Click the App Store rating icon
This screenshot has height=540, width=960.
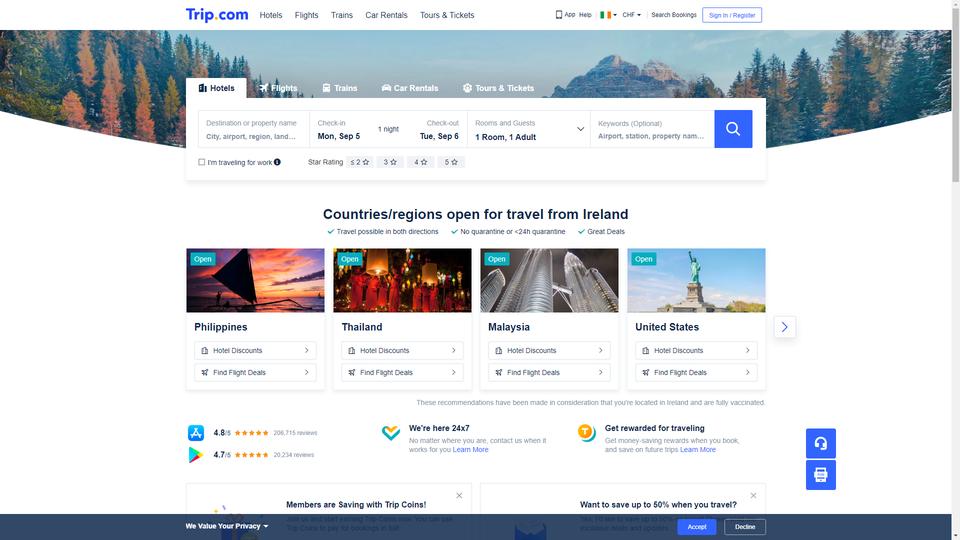(x=196, y=433)
